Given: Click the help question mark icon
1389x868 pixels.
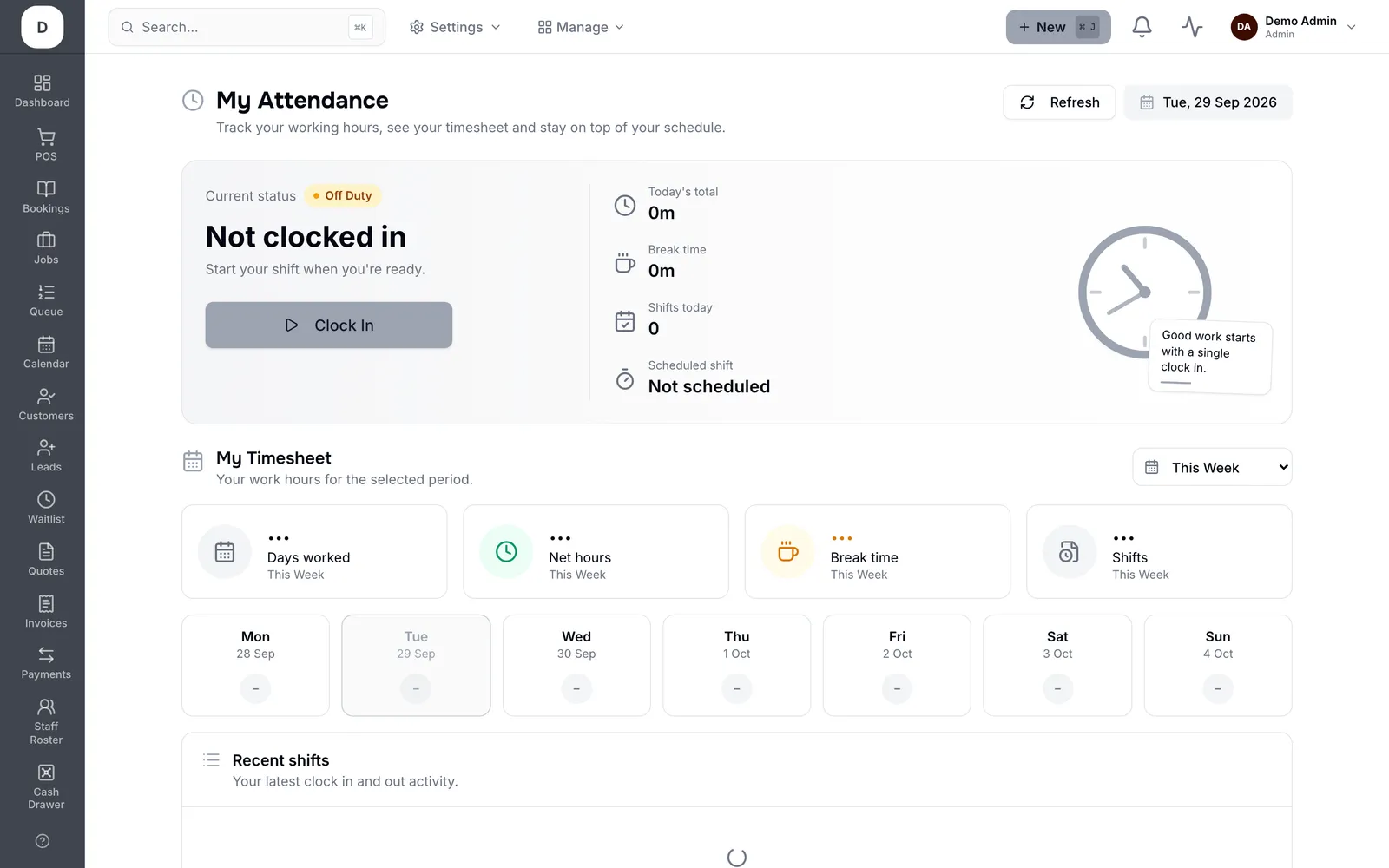Looking at the screenshot, I should (x=43, y=841).
